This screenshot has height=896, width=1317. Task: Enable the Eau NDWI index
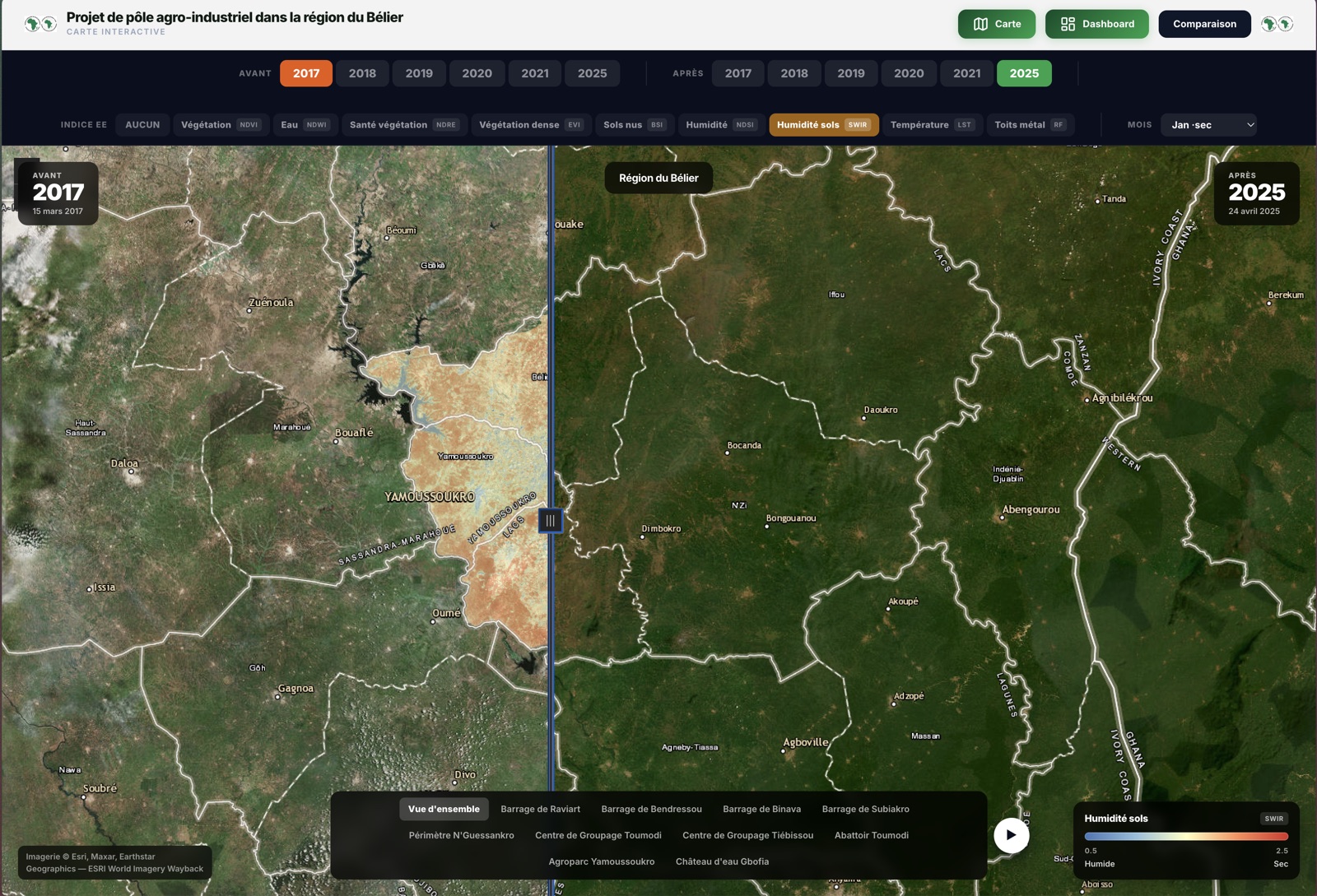click(x=305, y=125)
